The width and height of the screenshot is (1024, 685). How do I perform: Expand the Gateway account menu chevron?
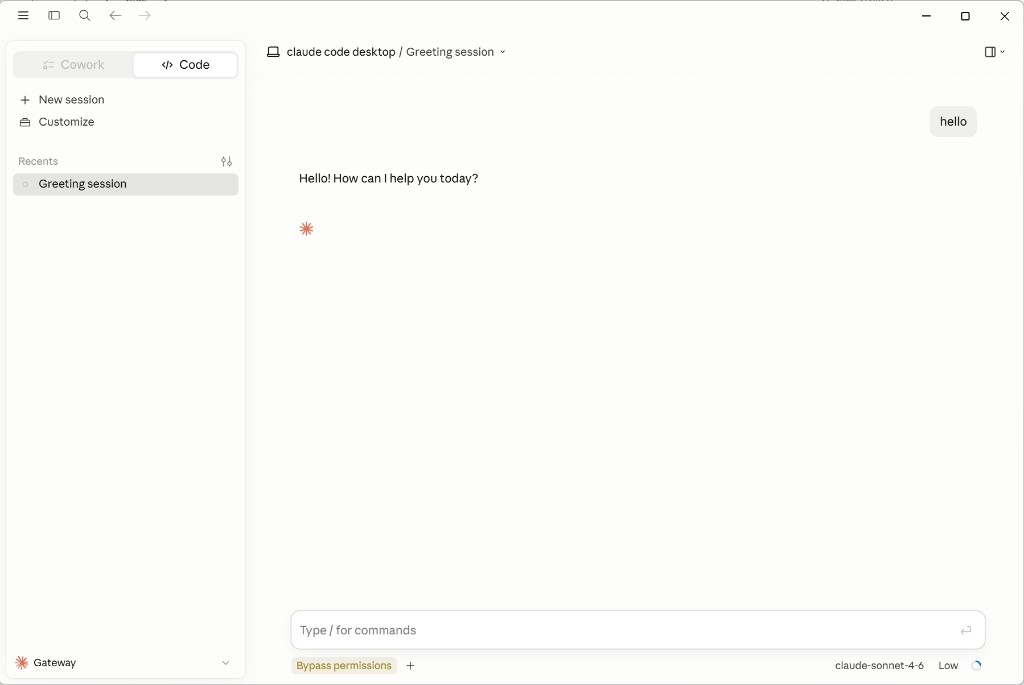click(225, 663)
